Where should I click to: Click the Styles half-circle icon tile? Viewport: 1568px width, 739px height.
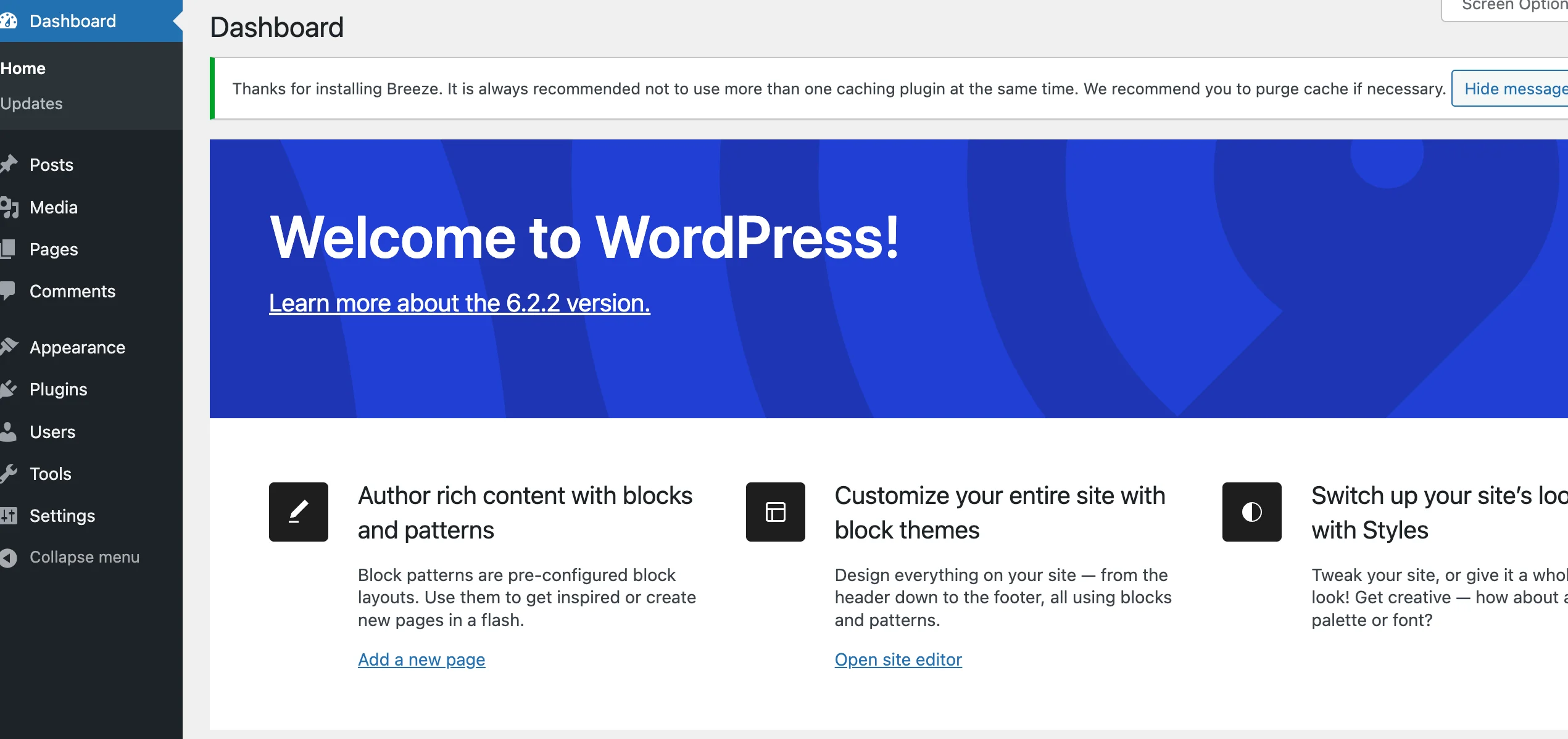click(x=1251, y=512)
